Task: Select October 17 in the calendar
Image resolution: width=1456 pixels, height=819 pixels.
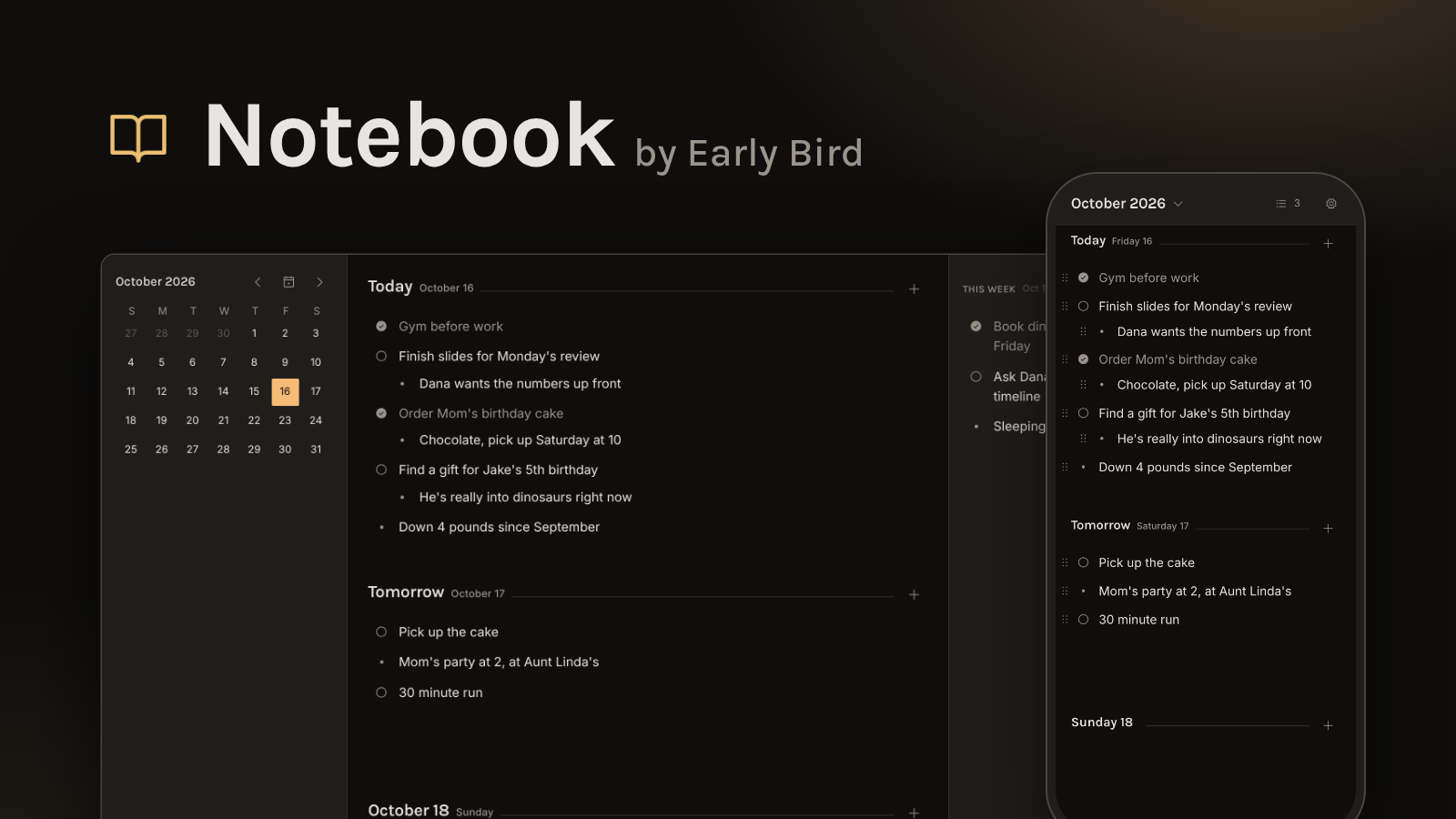Action: (x=316, y=391)
